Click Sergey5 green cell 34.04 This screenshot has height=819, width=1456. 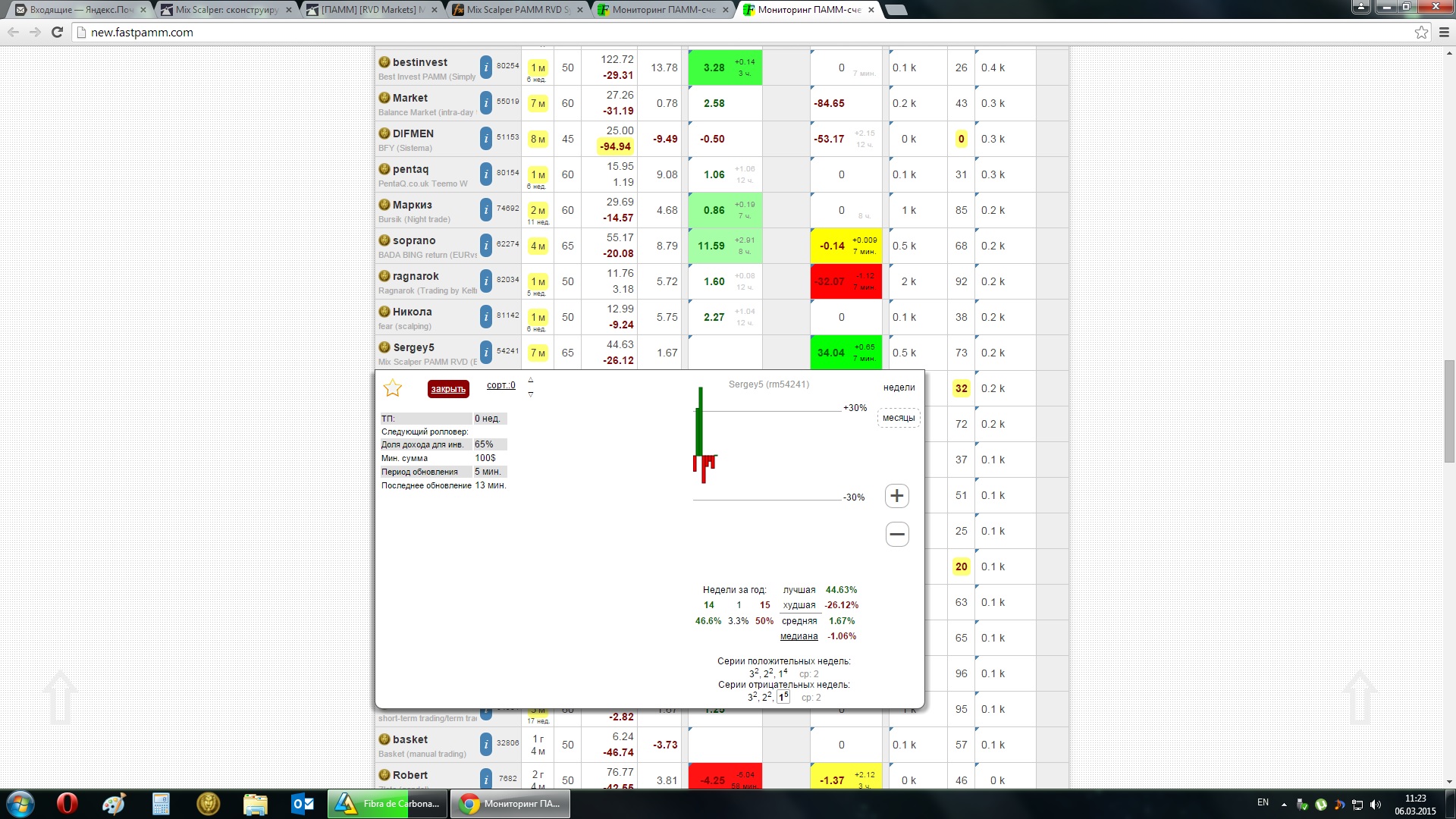tap(846, 353)
